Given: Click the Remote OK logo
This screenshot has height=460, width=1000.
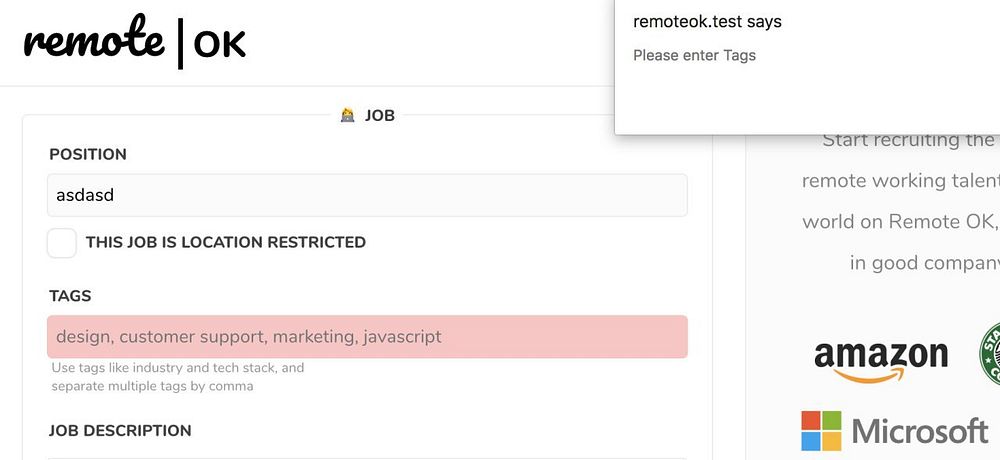Looking at the screenshot, I should [135, 41].
